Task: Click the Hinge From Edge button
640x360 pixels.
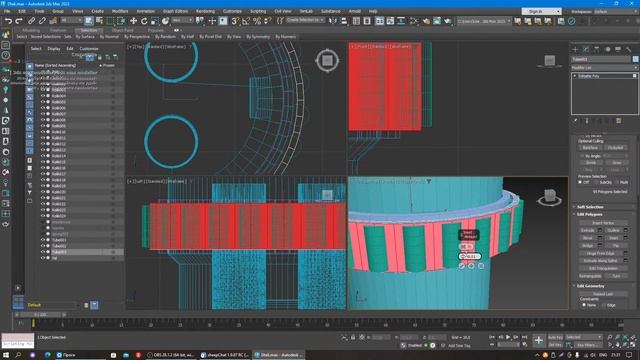Action: click(x=600, y=253)
